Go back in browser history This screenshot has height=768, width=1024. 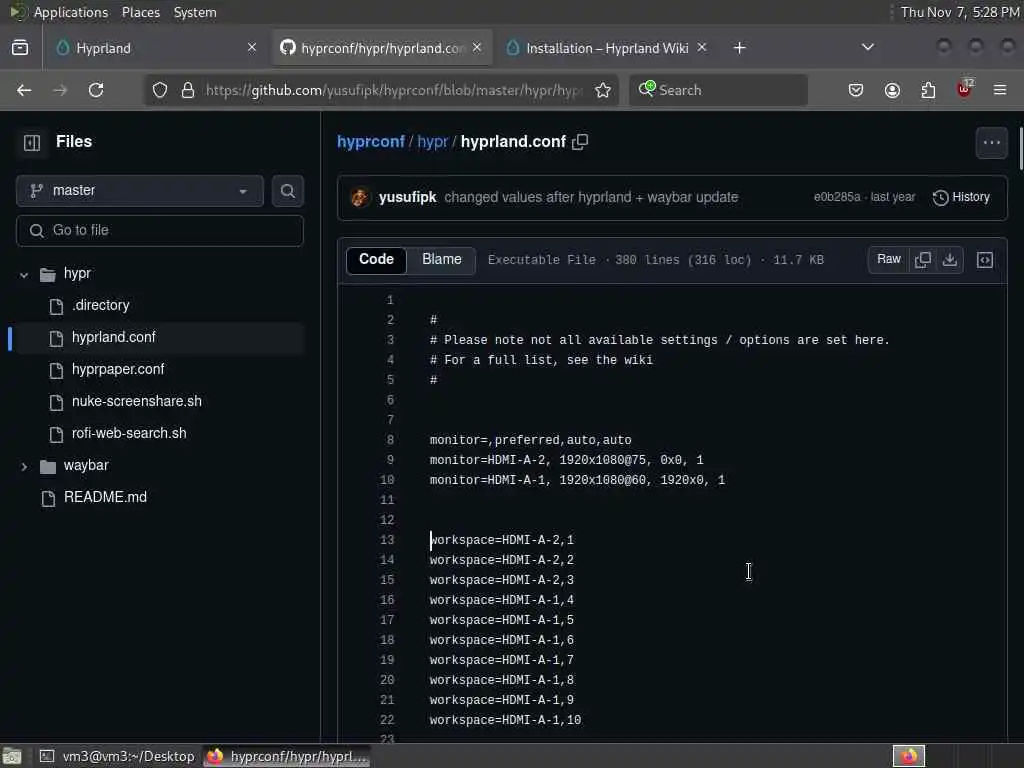[x=24, y=90]
